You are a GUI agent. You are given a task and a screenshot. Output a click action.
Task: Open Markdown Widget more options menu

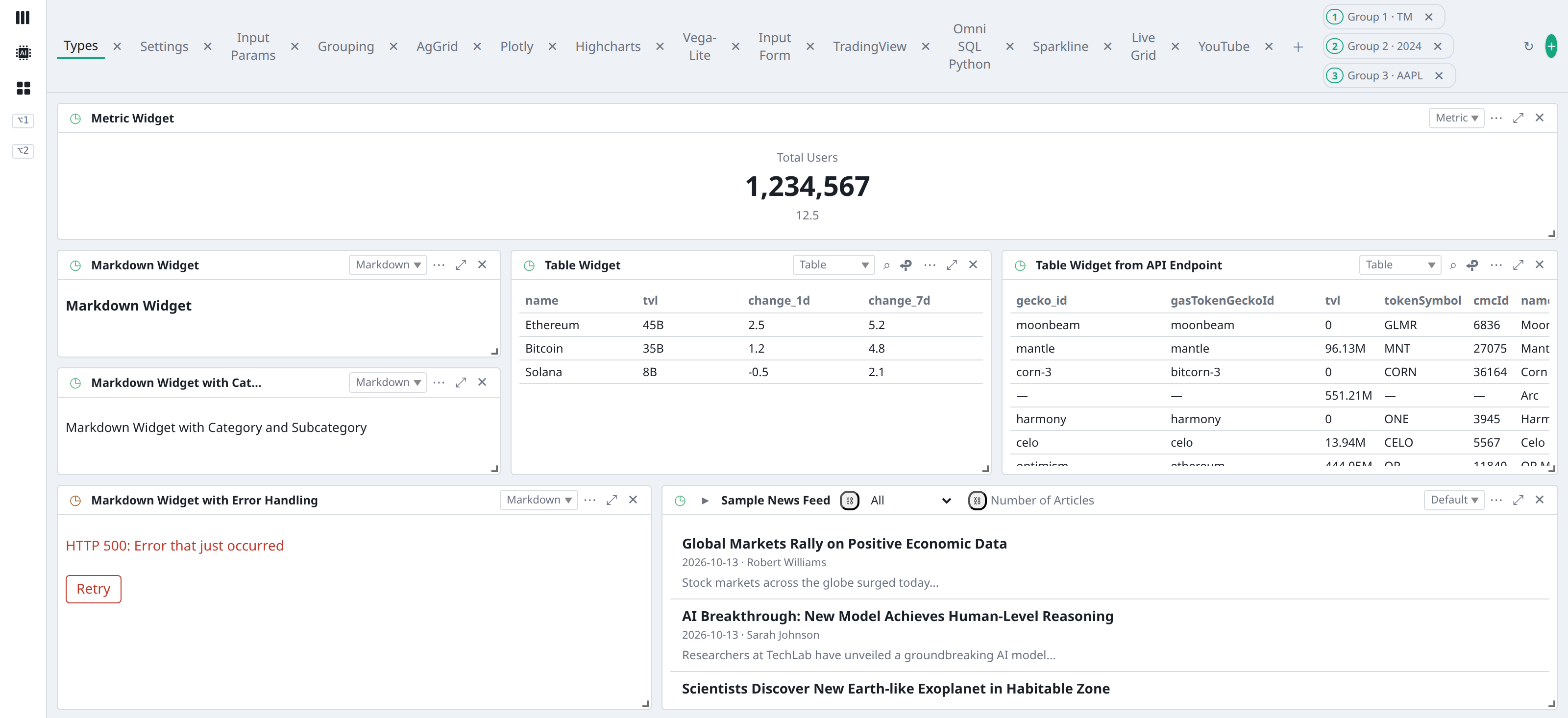(x=439, y=264)
